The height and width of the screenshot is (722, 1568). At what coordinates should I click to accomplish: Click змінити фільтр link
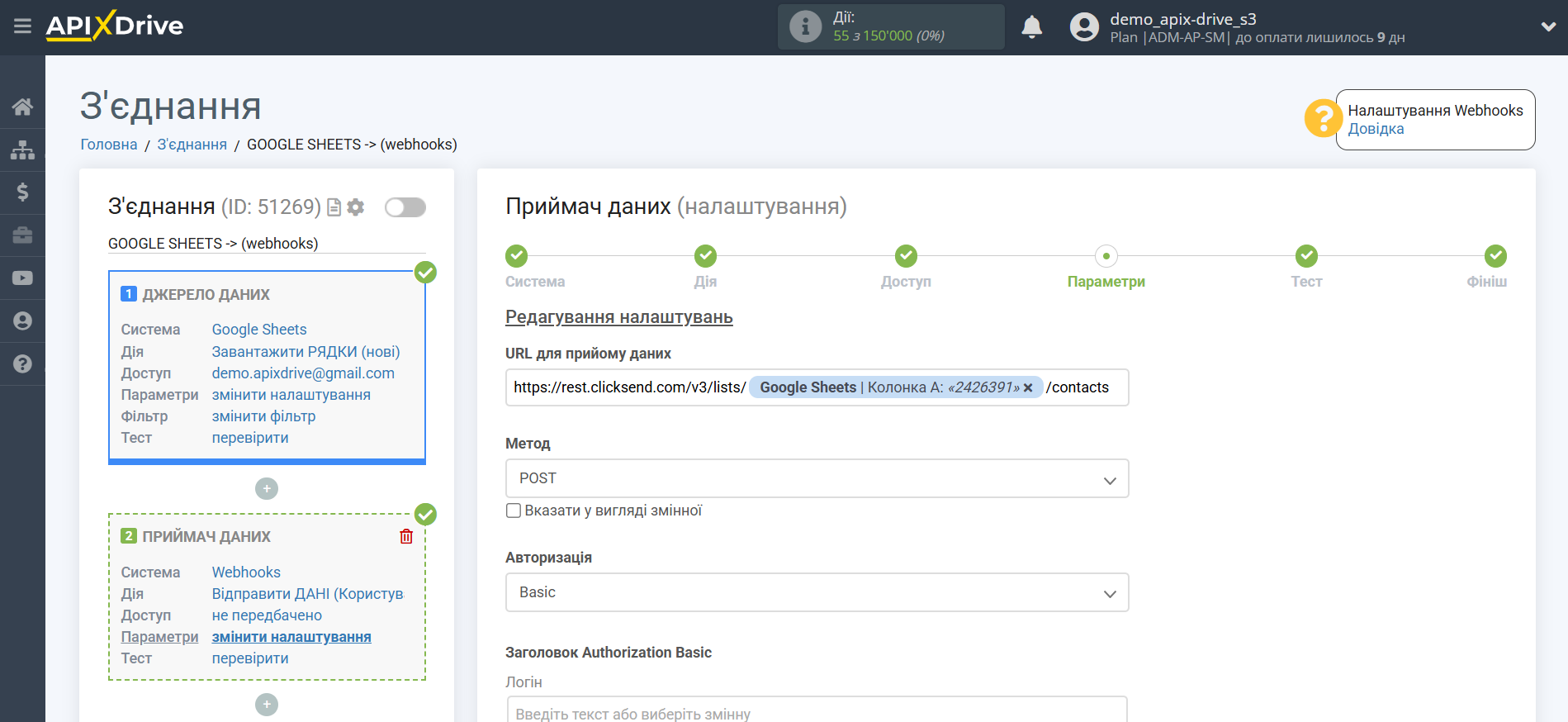point(263,416)
